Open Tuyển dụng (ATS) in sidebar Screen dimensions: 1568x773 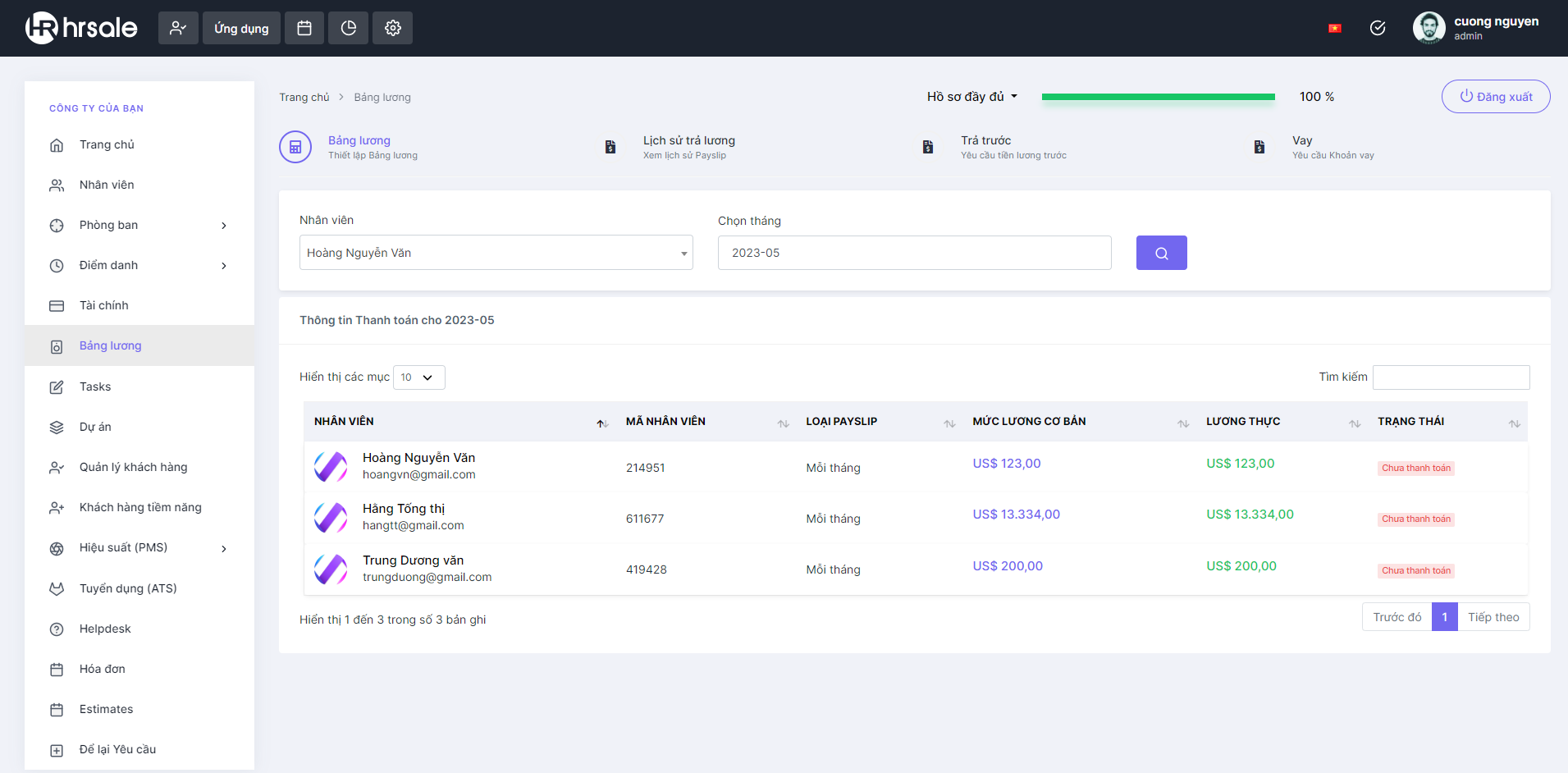[139, 588]
